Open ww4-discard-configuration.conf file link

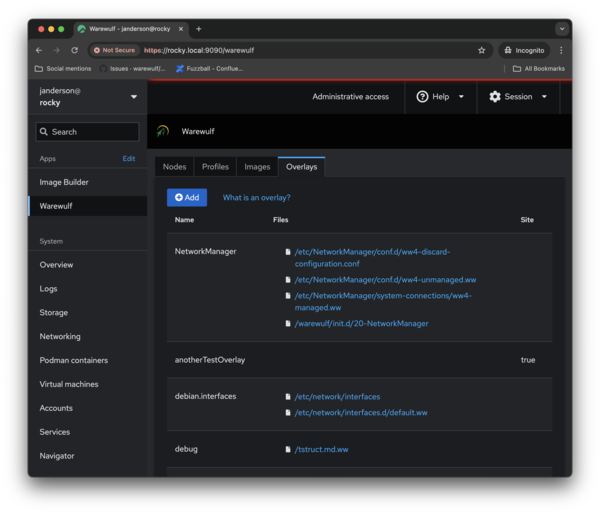pos(372,258)
